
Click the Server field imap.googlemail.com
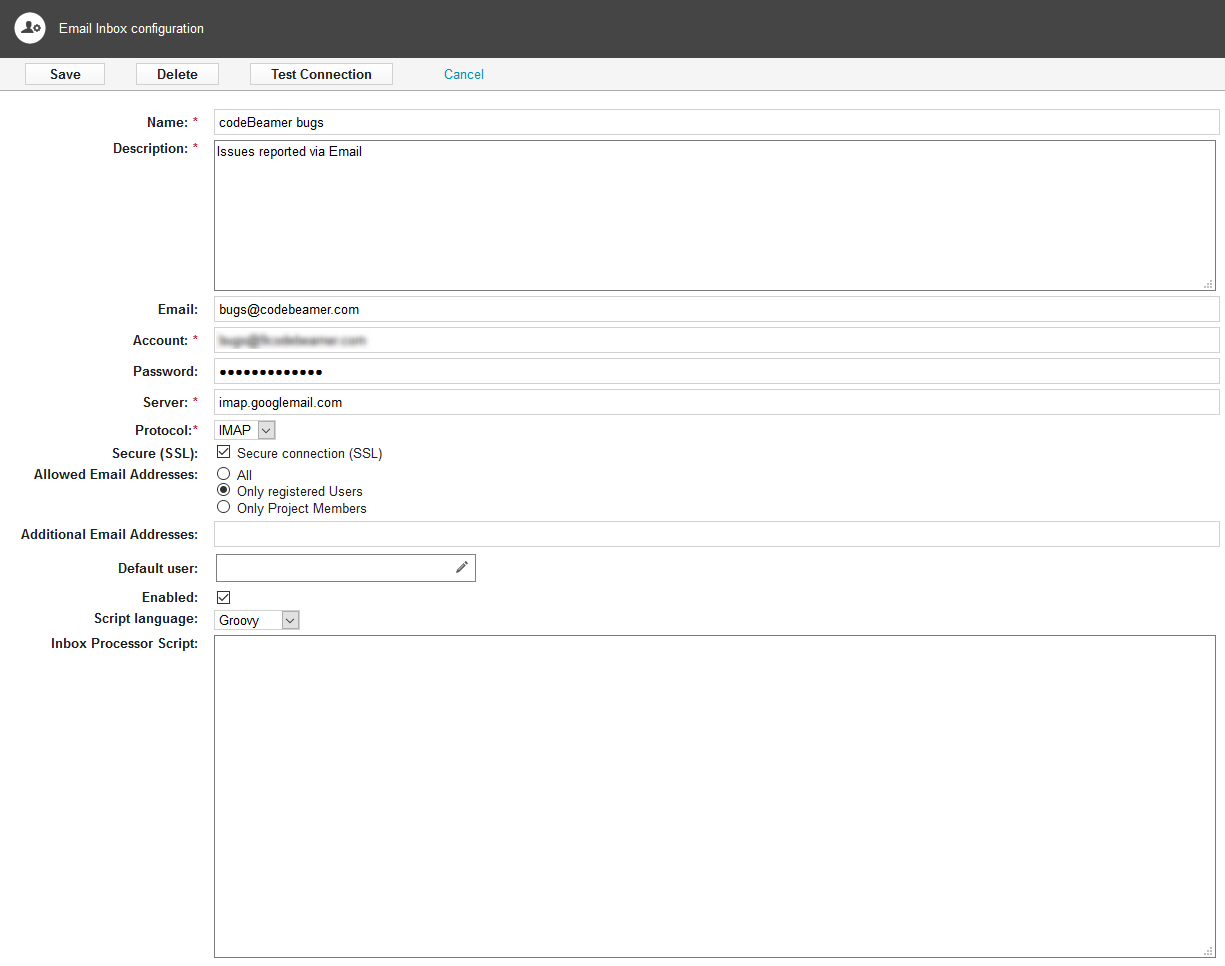(x=717, y=402)
